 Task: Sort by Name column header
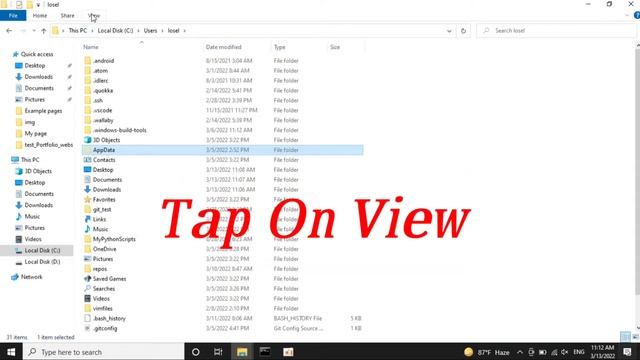coord(91,47)
